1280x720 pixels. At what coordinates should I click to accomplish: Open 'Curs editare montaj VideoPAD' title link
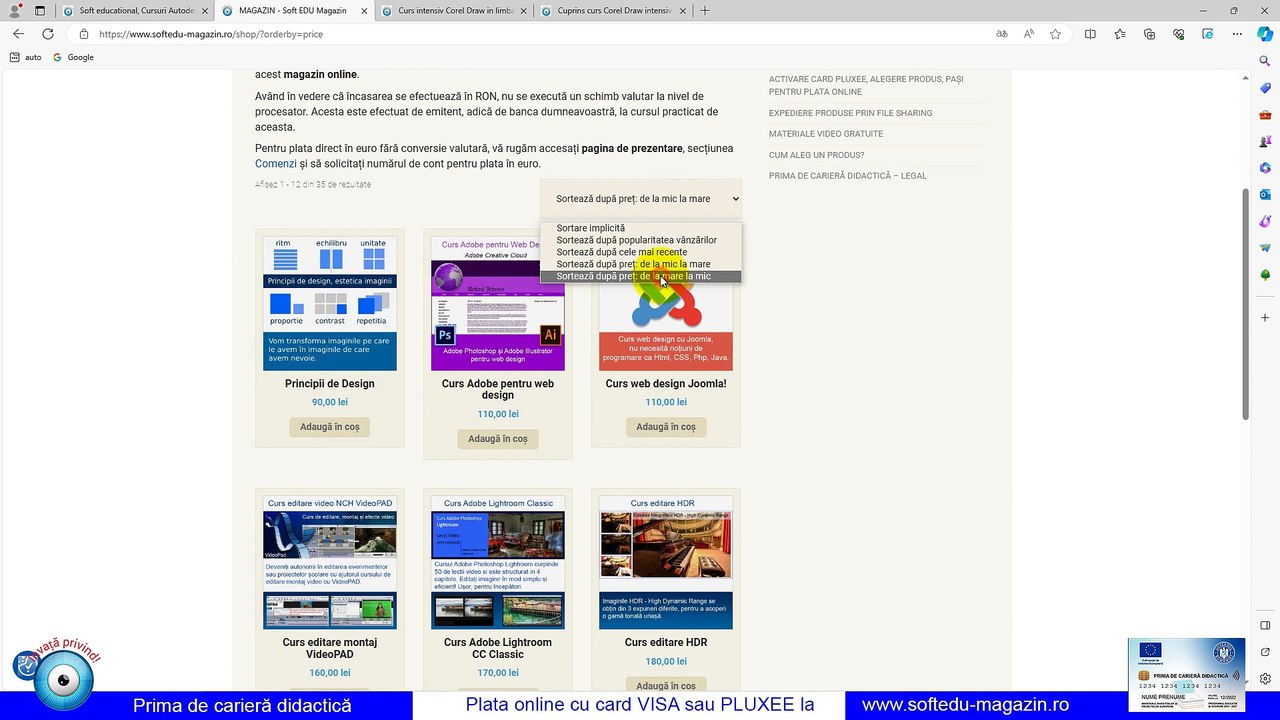330,649
